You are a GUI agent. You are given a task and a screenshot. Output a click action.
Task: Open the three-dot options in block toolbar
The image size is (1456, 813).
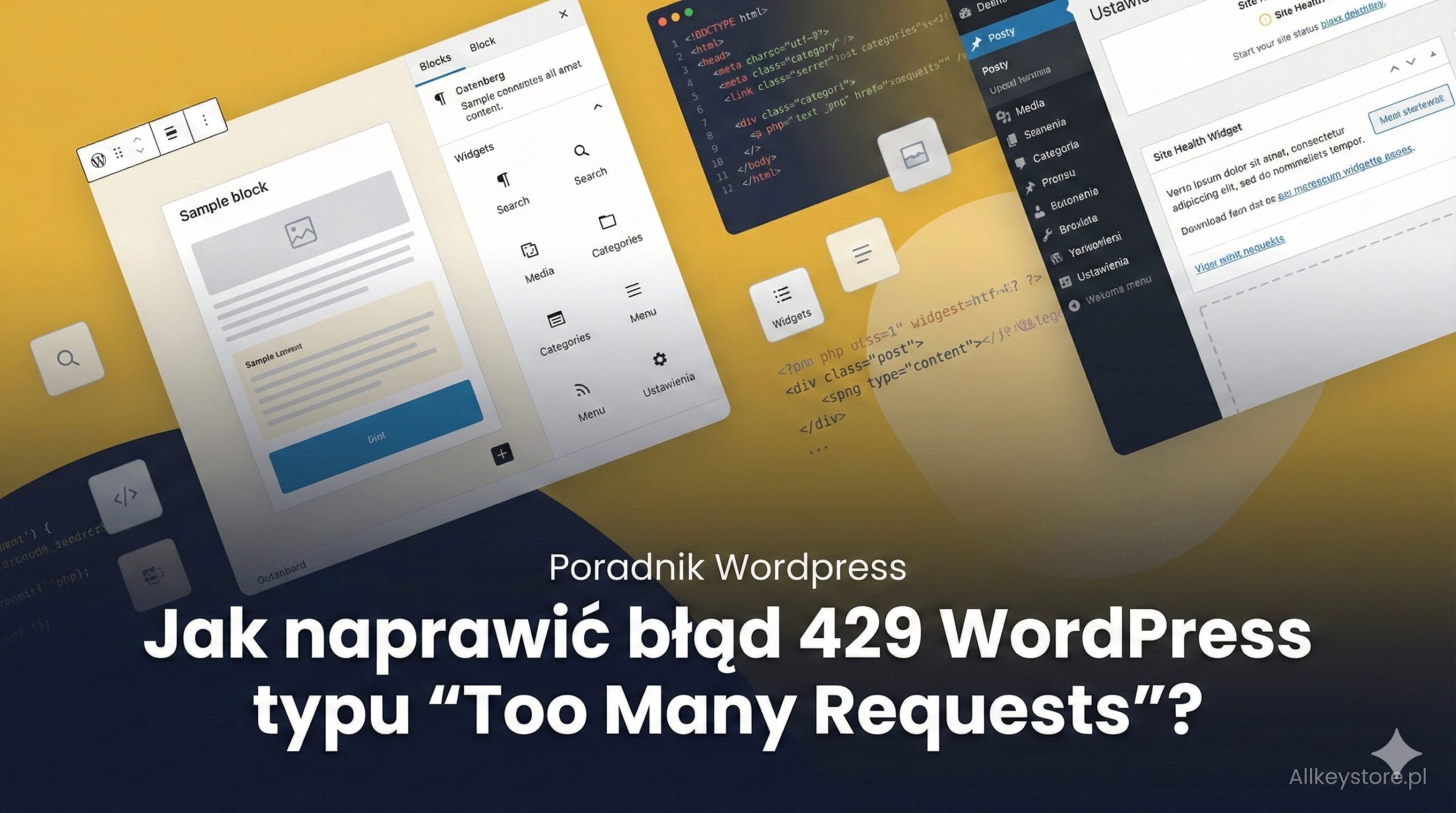(205, 119)
